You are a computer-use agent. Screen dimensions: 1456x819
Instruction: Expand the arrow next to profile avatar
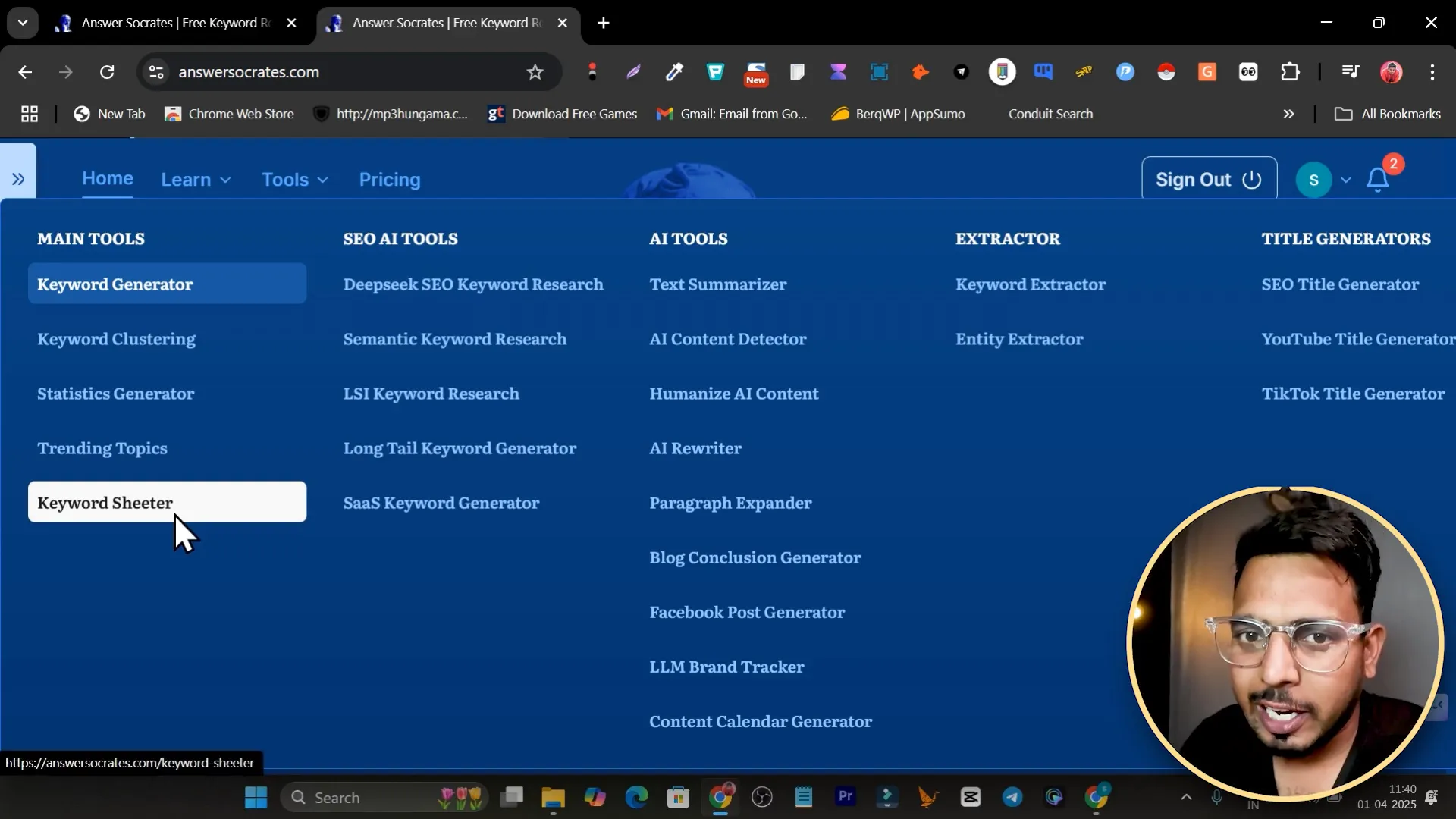(1345, 180)
